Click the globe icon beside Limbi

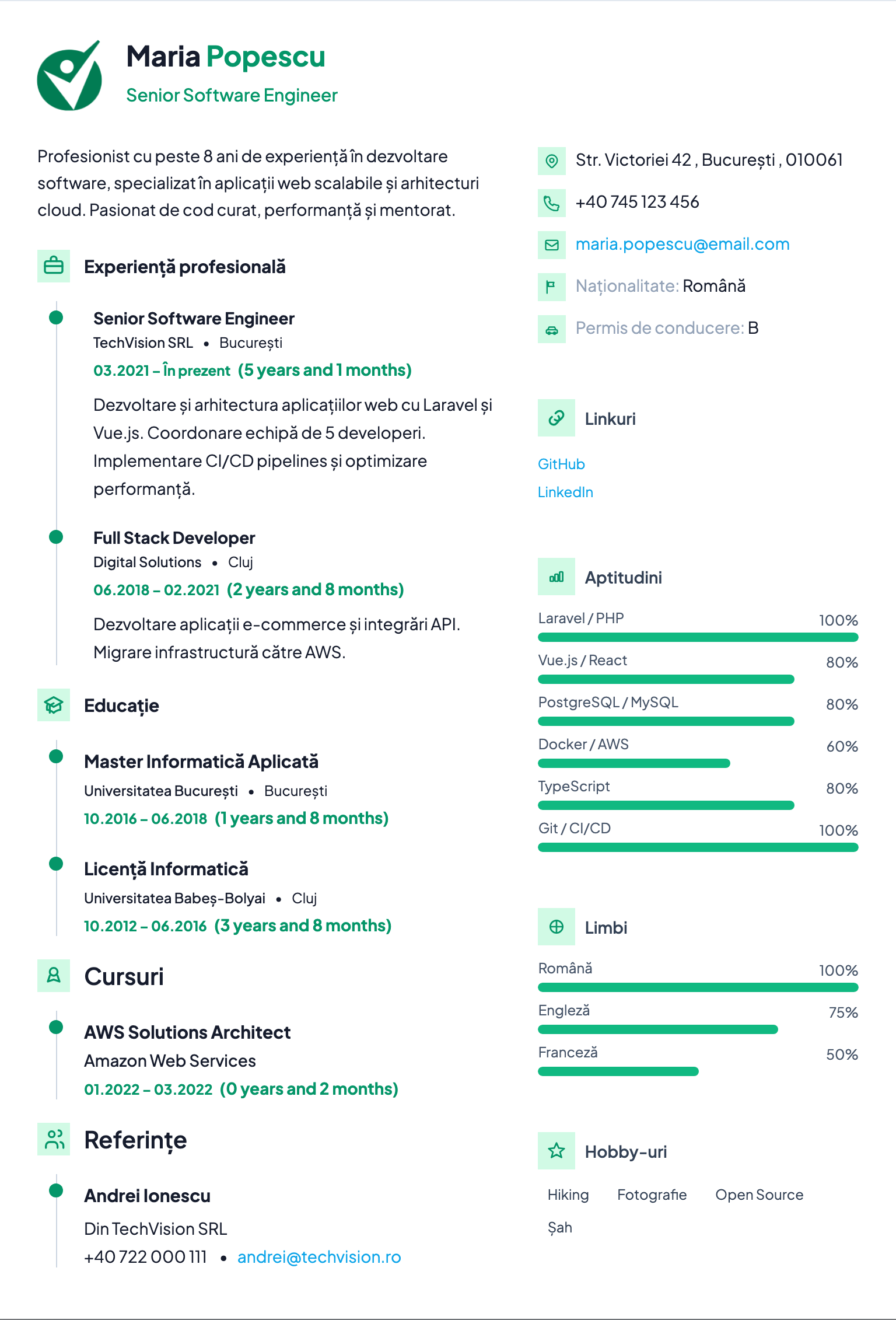tap(556, 927)
